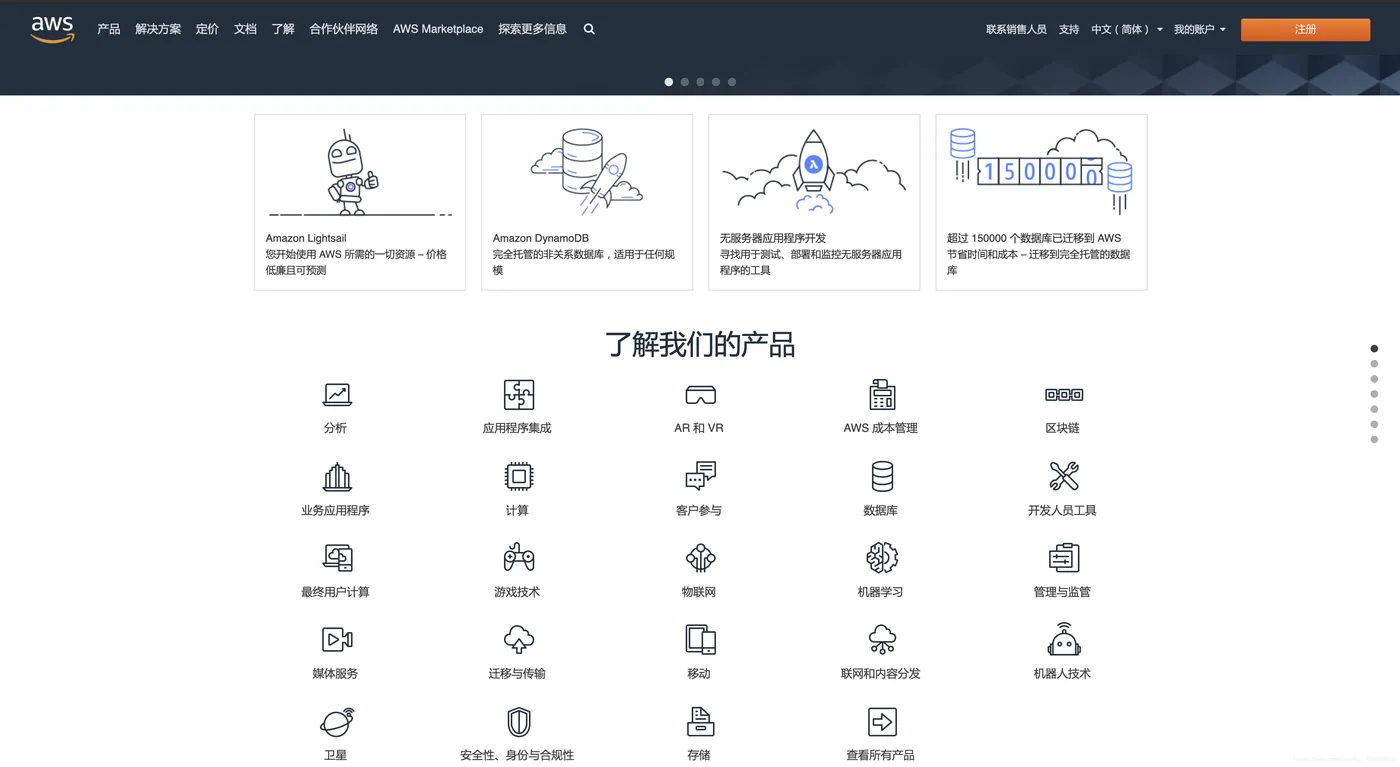Go to AWS Marketplace
The width and height of the screenshot is (1400, 767).
tap(438, 29)
